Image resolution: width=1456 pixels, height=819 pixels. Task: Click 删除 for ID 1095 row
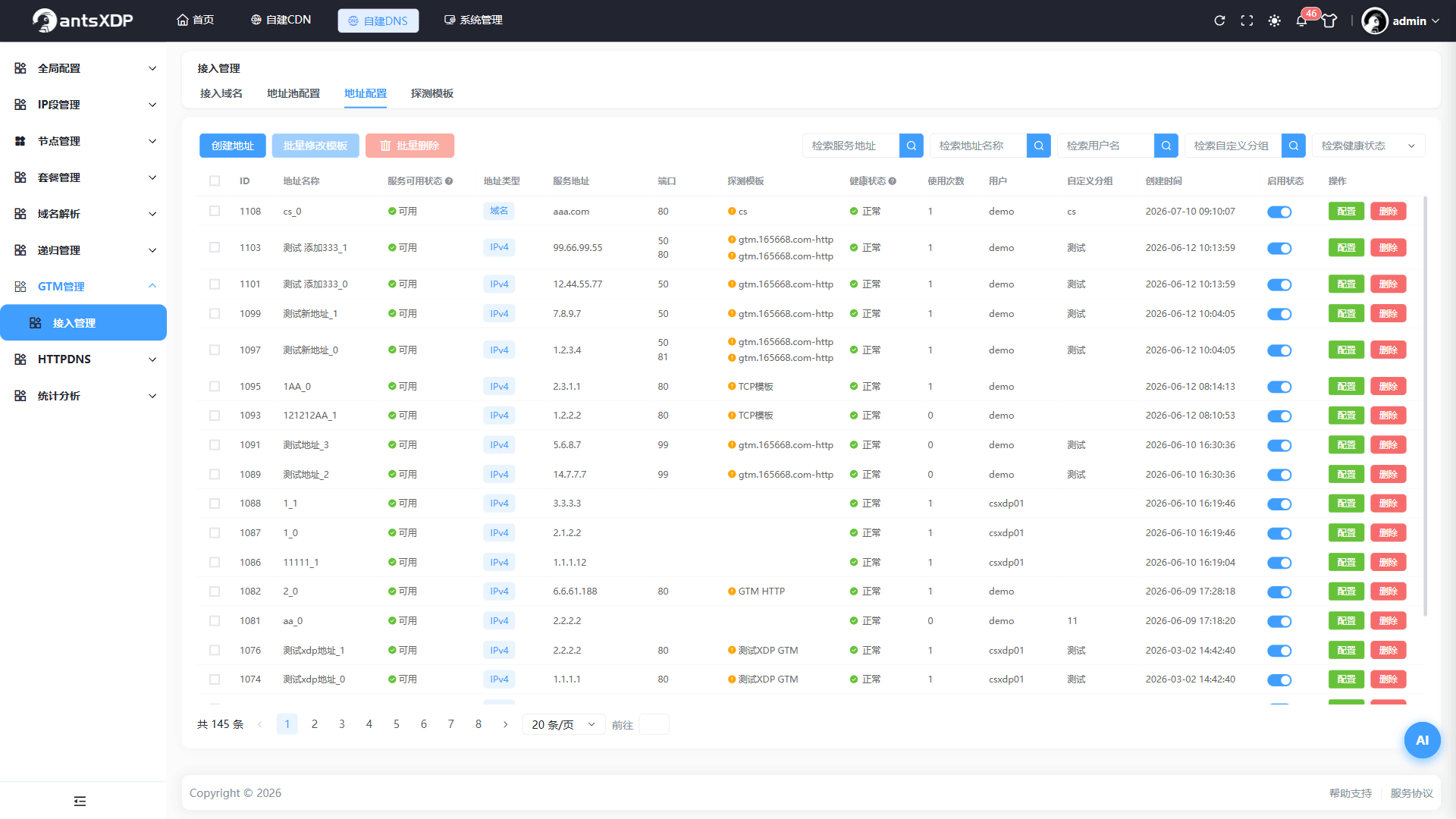pyautogui.click(x=1389, y=386)
